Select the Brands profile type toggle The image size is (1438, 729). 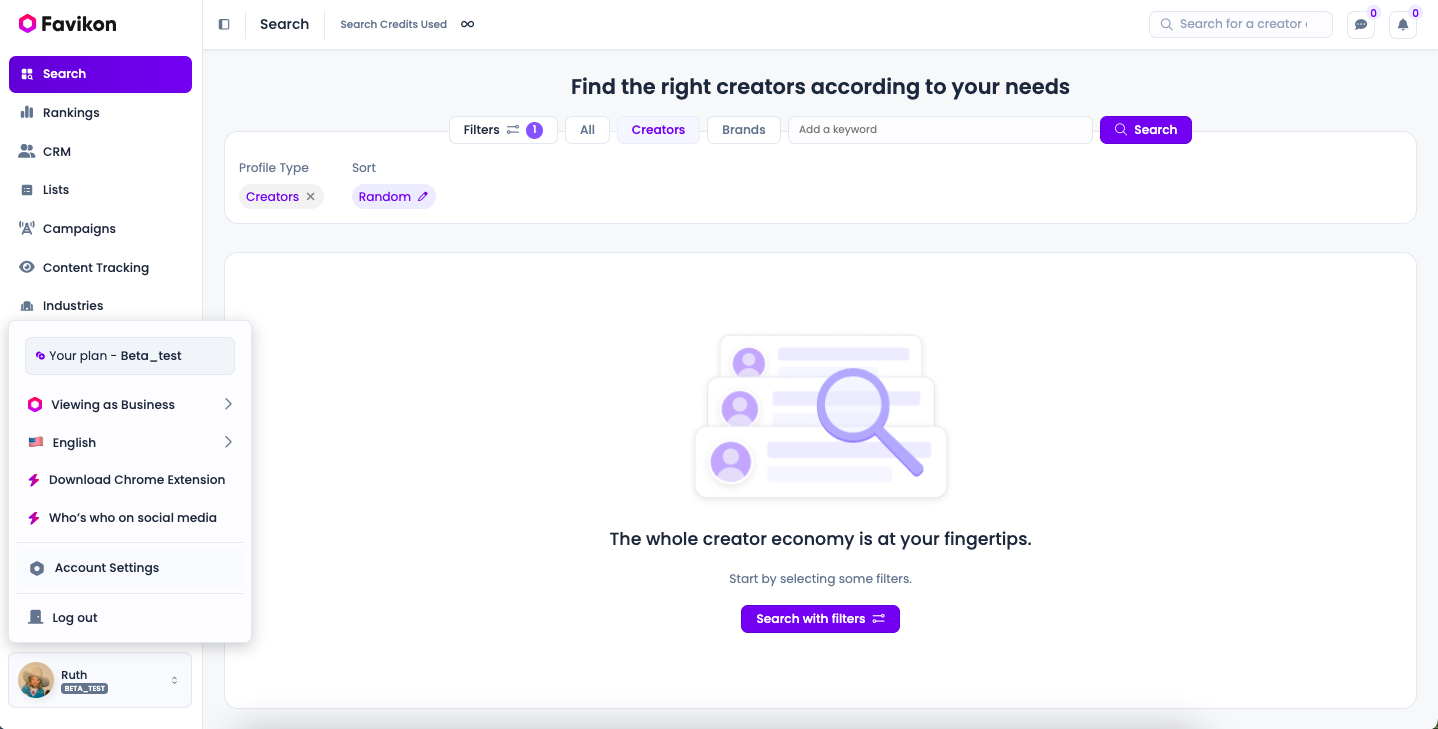[743, 130]
